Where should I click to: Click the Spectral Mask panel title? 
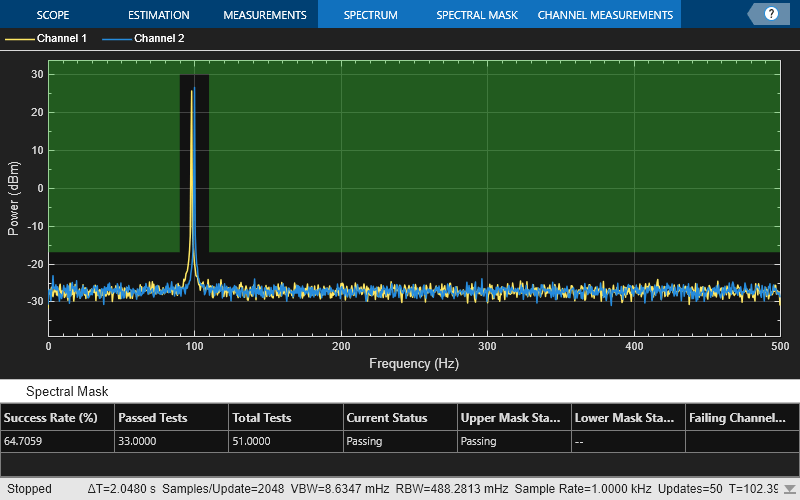click(67, 391)
